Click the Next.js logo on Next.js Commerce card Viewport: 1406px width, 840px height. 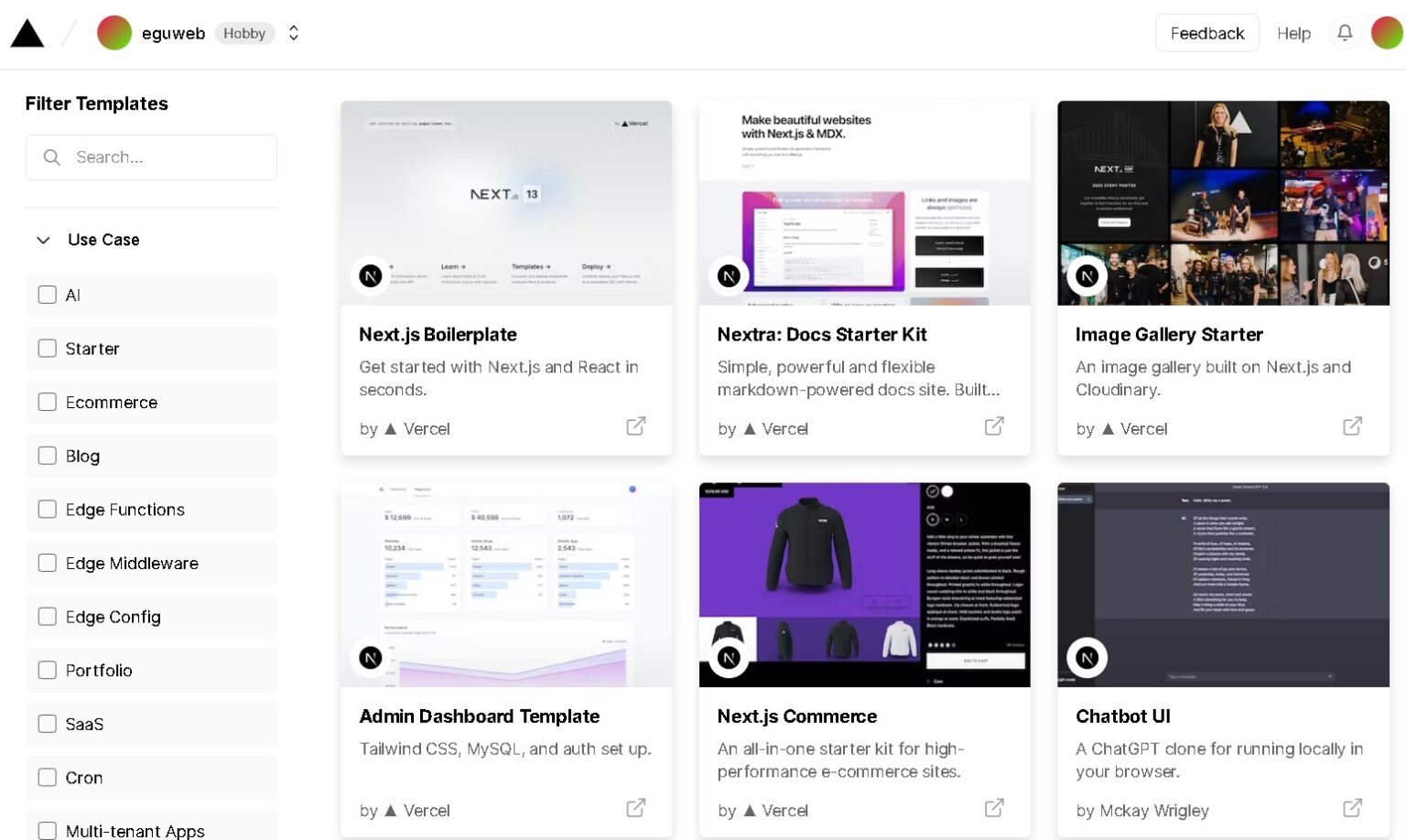(729, 657)
